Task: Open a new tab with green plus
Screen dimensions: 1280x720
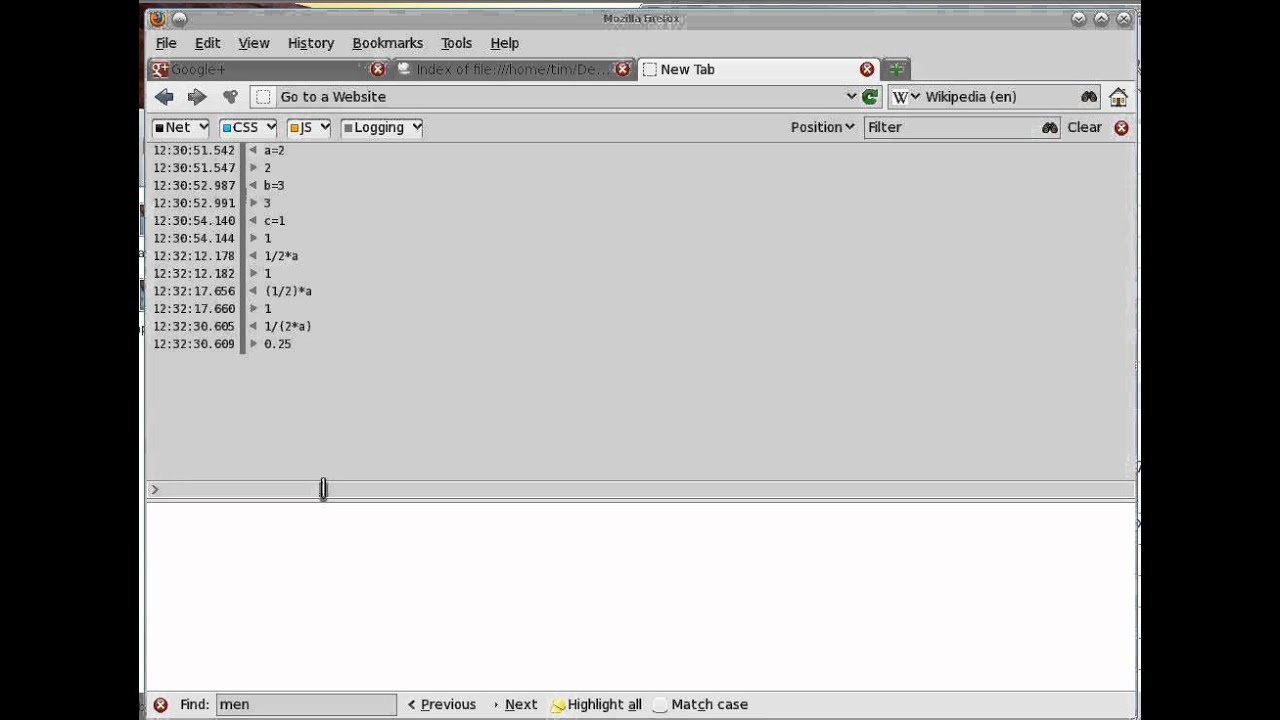Action: coord(896,69)
